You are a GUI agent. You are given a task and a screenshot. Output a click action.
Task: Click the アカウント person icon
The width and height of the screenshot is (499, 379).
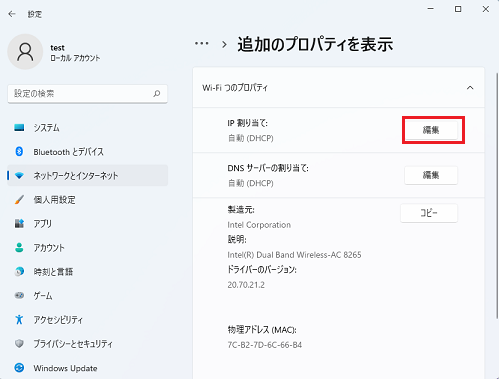19,248
